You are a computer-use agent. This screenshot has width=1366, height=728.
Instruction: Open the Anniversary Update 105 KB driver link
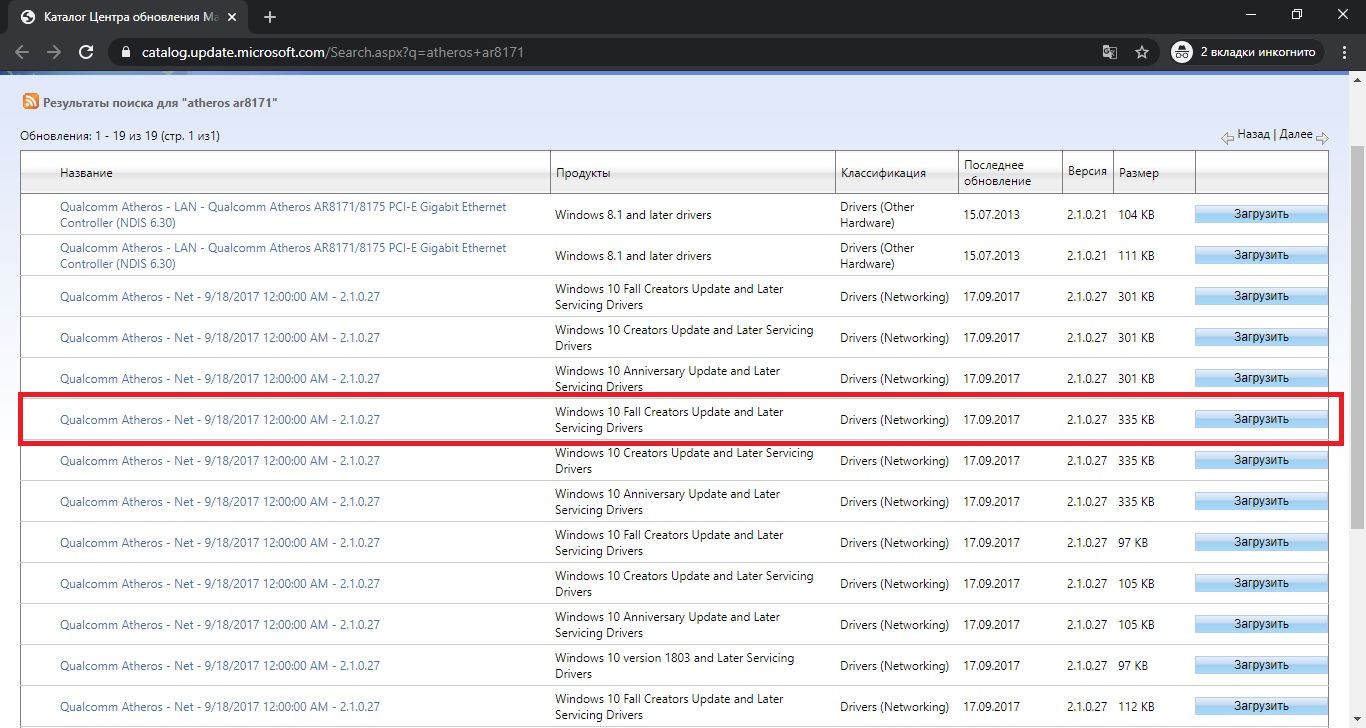pyautogui.click(x=220, y=625)
